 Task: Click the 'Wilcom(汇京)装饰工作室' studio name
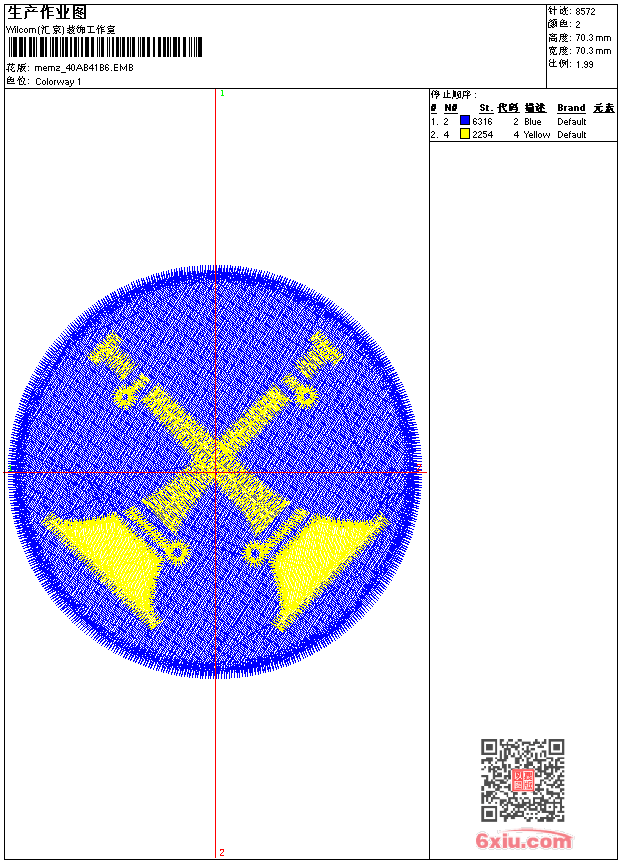[61, 30]
